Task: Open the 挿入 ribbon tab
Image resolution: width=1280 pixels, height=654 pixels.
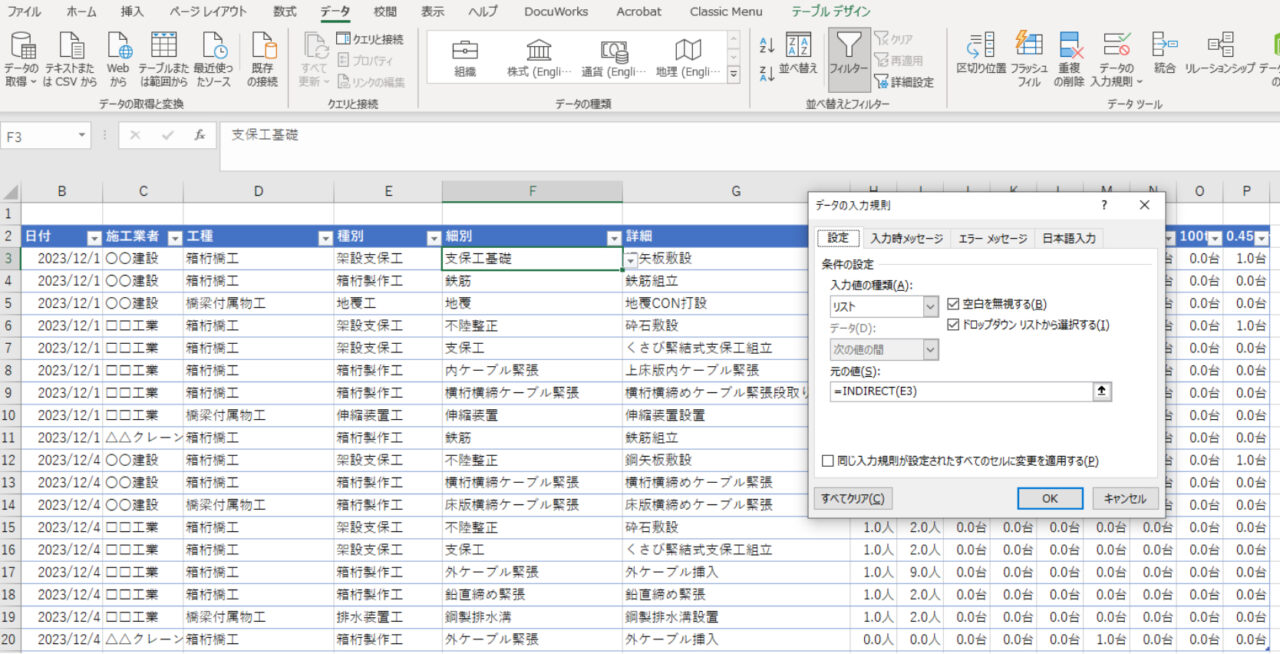Action: pos(132,11)
